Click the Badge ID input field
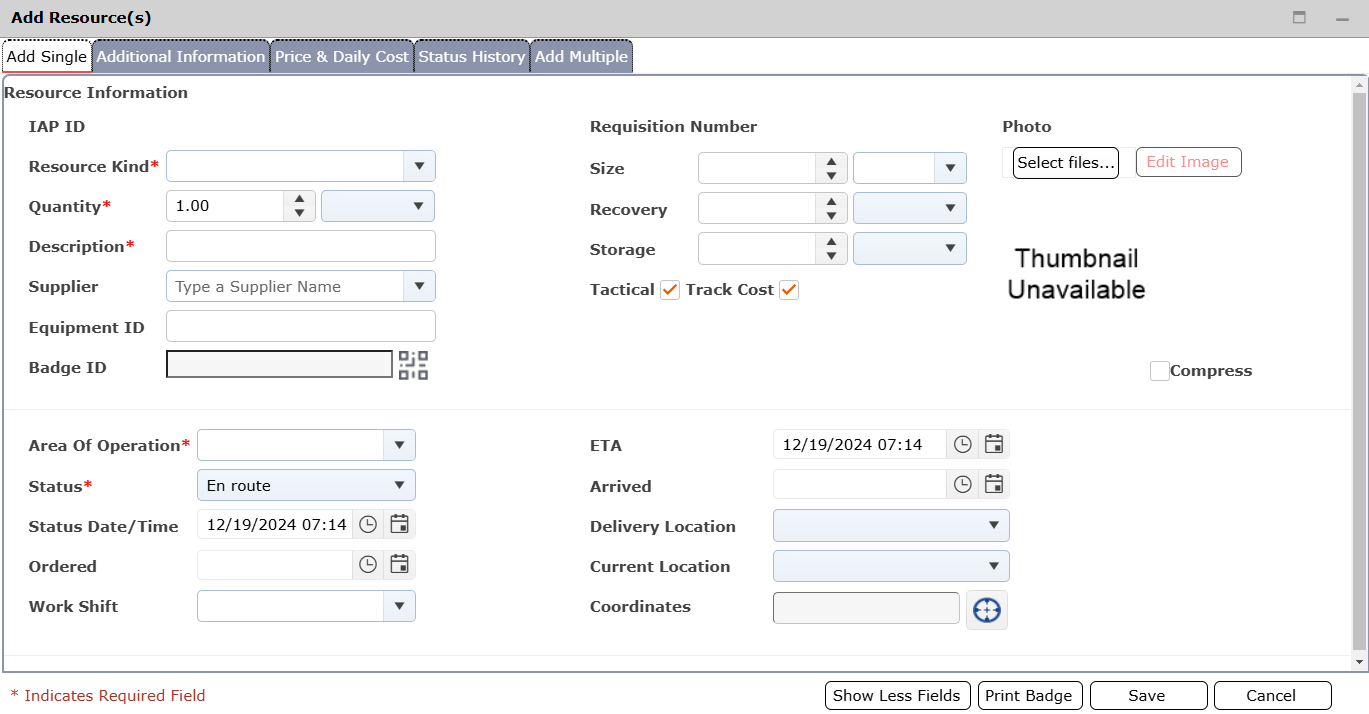1369x714 pixels. pyautogui.click(x=279, y=364)
